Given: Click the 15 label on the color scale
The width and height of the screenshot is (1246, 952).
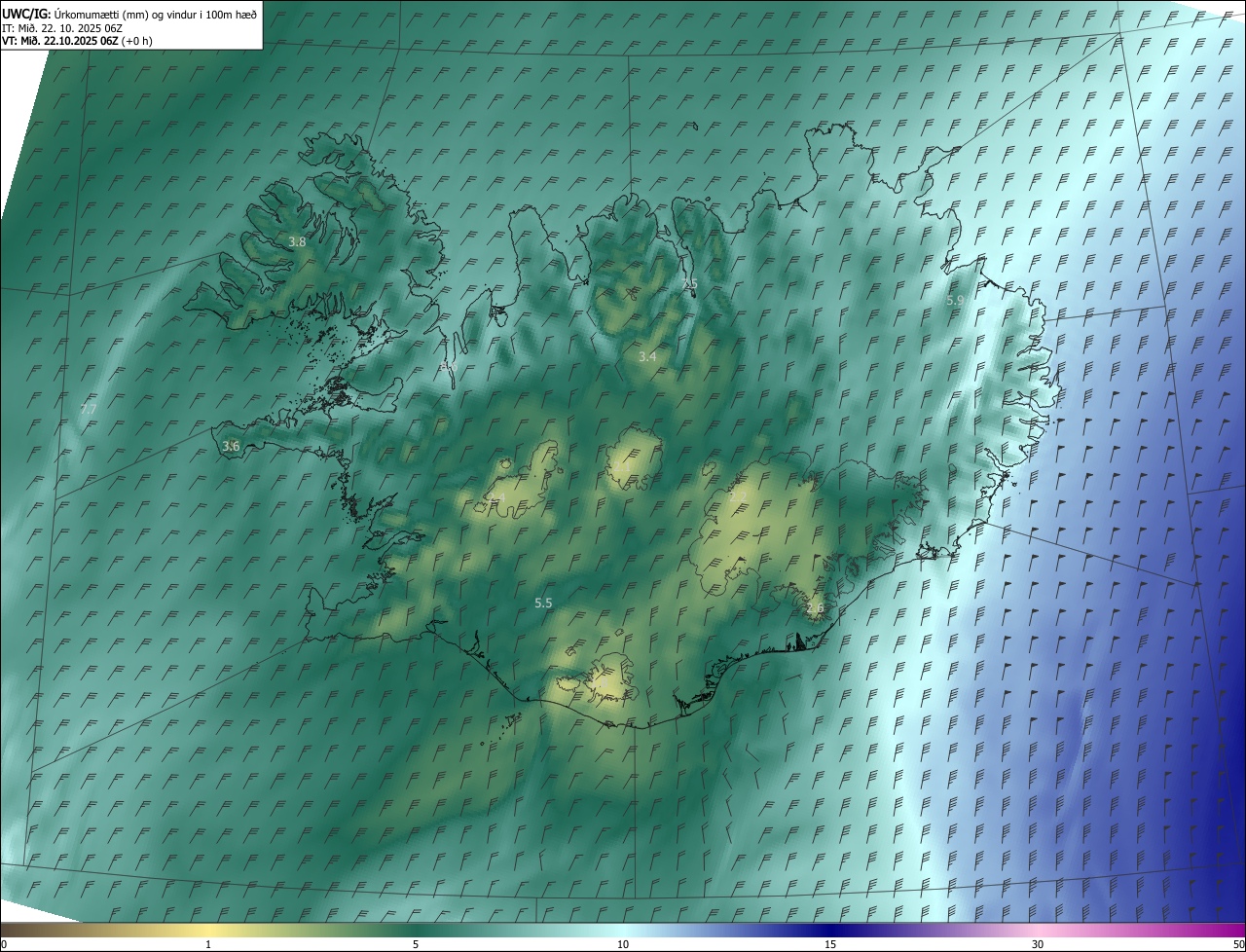Looking at the screenshot, I should (x=830, y=944).
